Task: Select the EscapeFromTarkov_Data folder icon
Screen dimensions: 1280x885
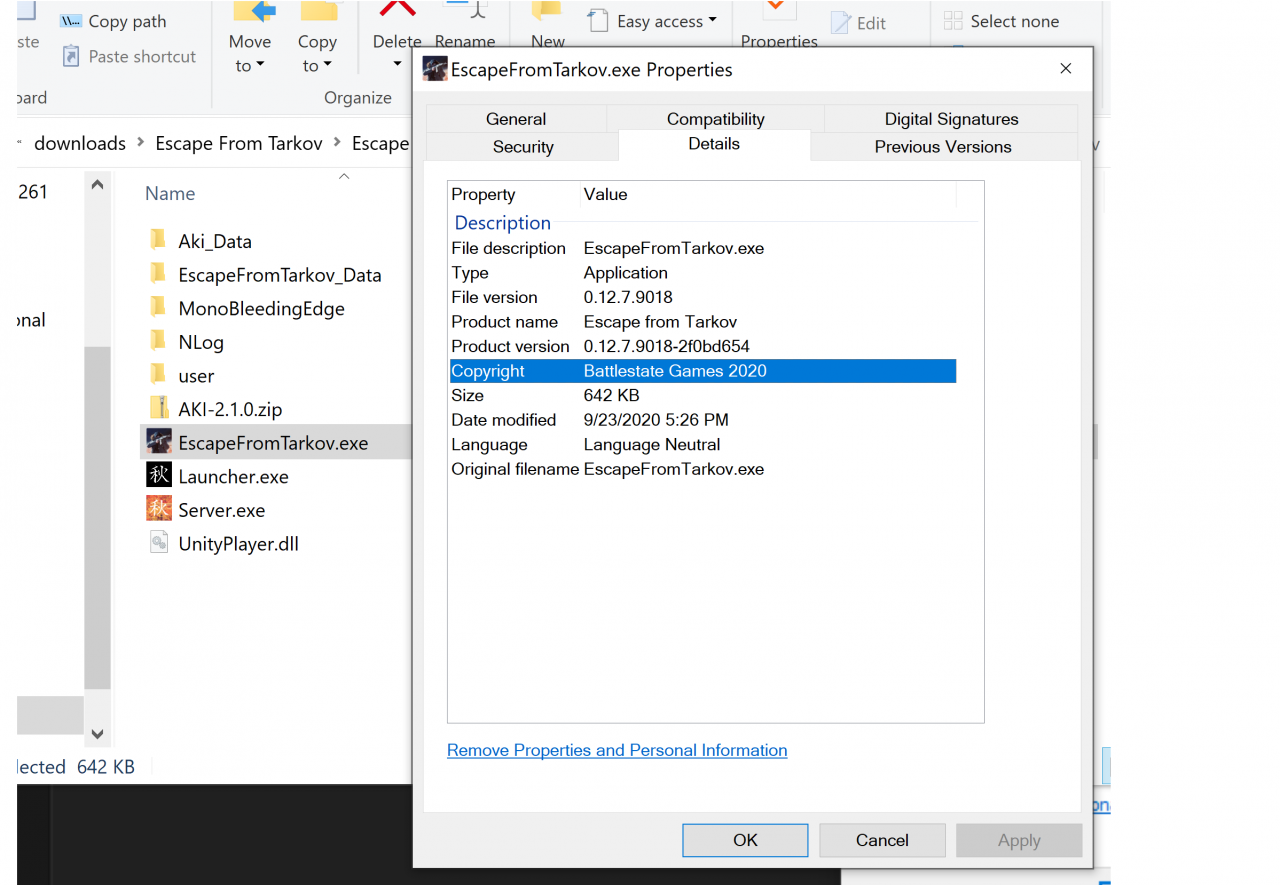Action: click(158, 274)
